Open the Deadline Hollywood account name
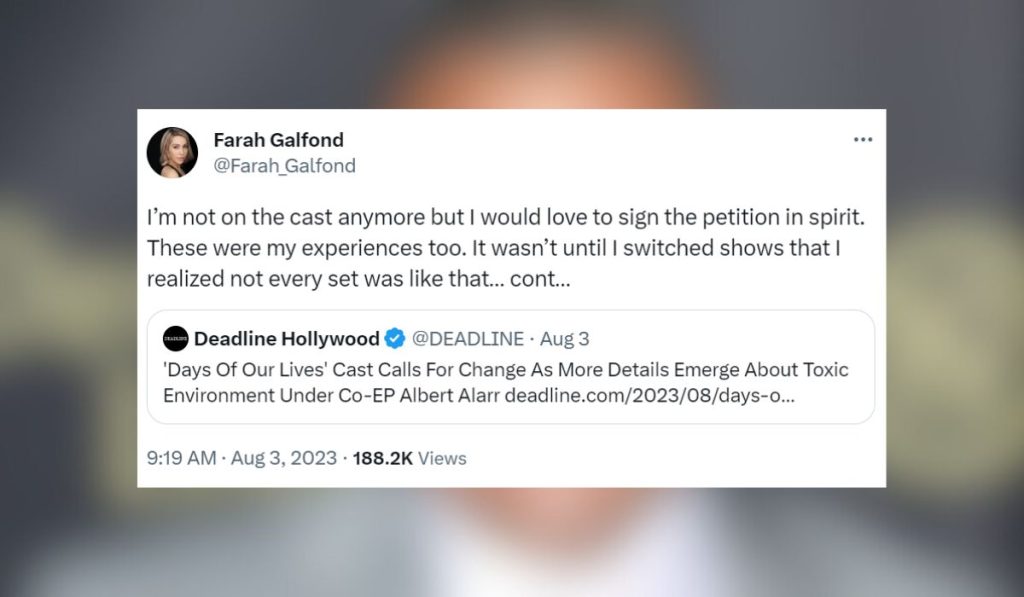Viewport: 1024px width, 597px height. (x=286, y=339)
